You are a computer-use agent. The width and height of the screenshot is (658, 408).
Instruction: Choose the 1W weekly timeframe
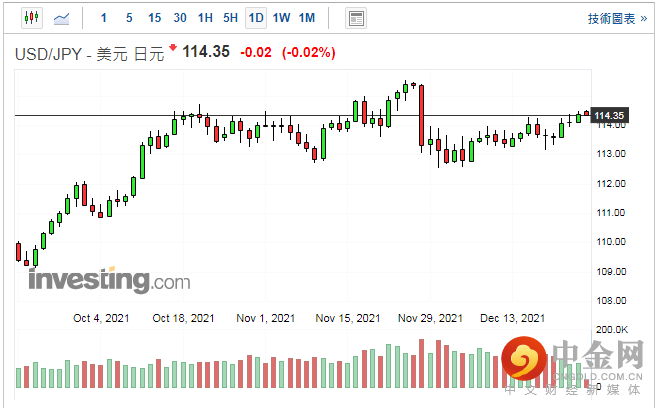coord(281,18)
